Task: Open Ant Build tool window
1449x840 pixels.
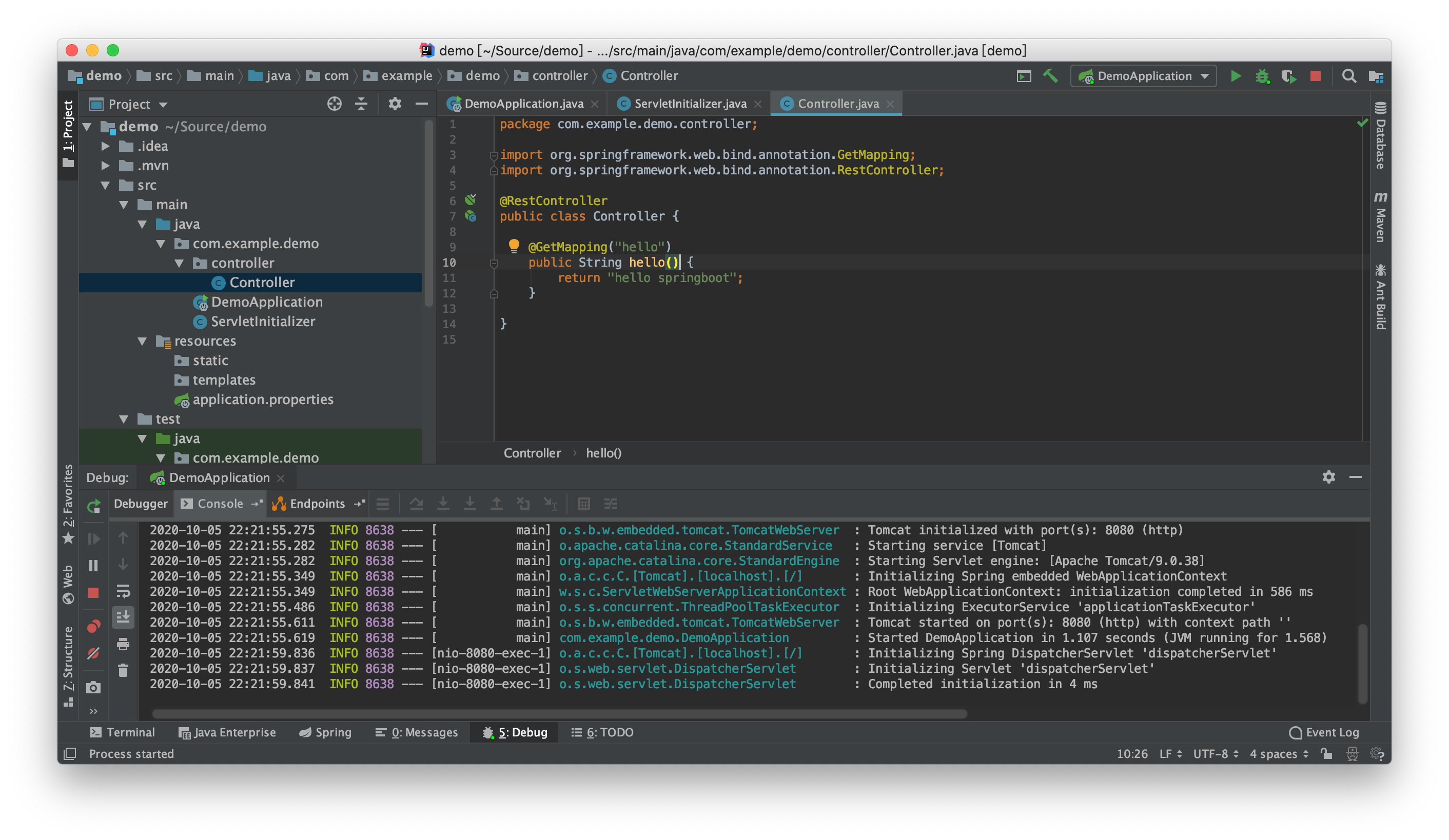Action: [1380, 296]
